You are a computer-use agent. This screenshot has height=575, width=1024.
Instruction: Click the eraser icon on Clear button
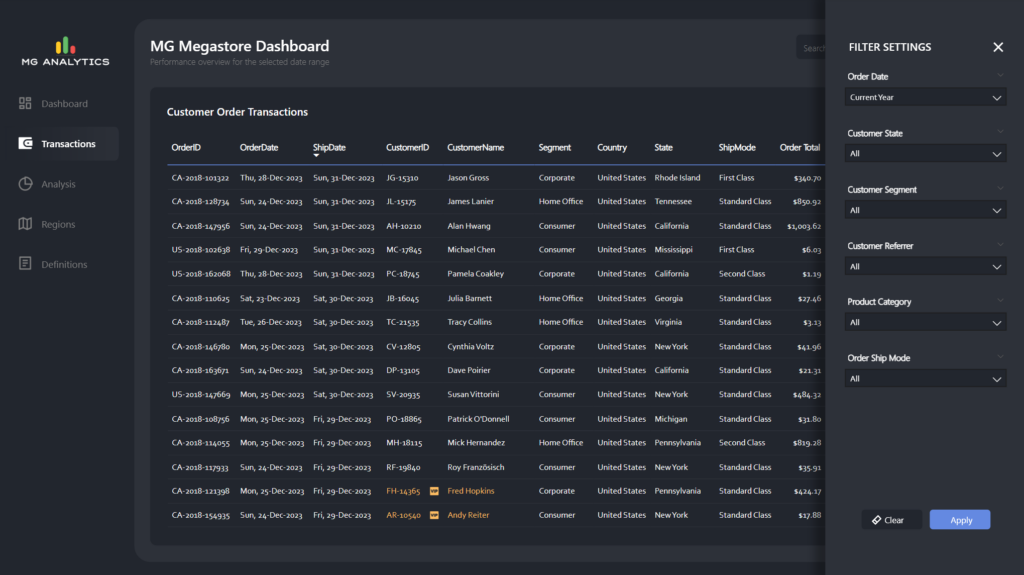click(876, 520)
